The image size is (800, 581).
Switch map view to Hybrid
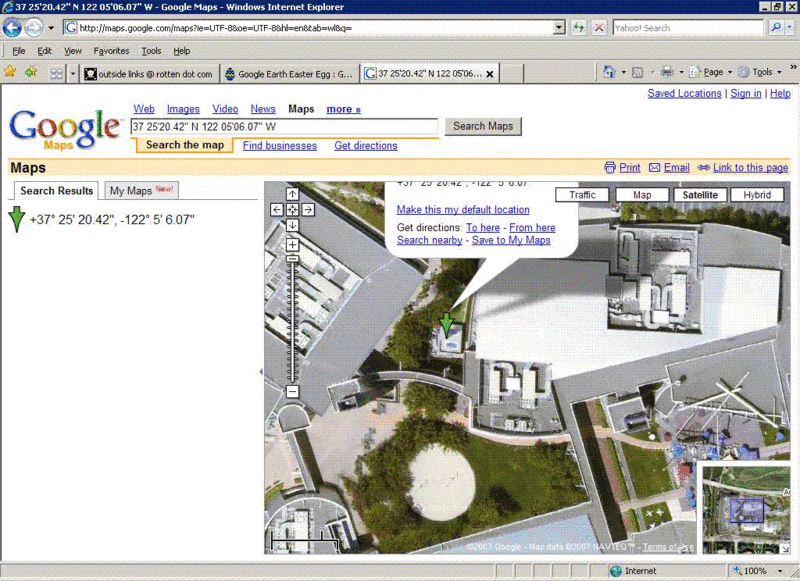pos(757,195)
